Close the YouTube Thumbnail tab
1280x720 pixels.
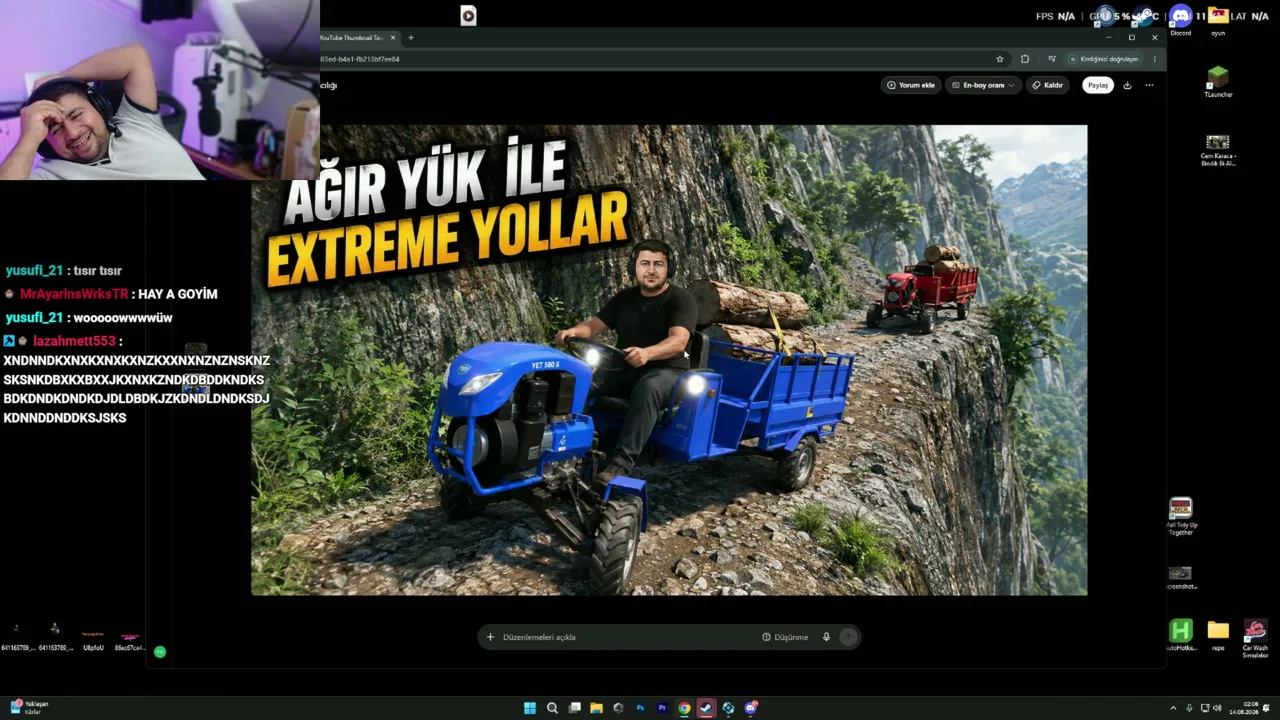(x=393, y=38)
